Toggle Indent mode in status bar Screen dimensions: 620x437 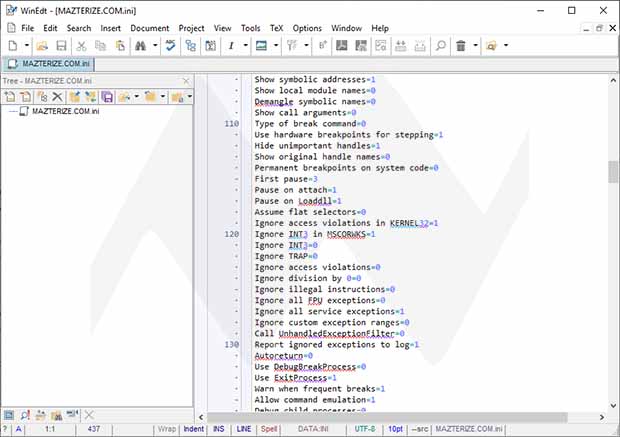[x=193, y=429]
